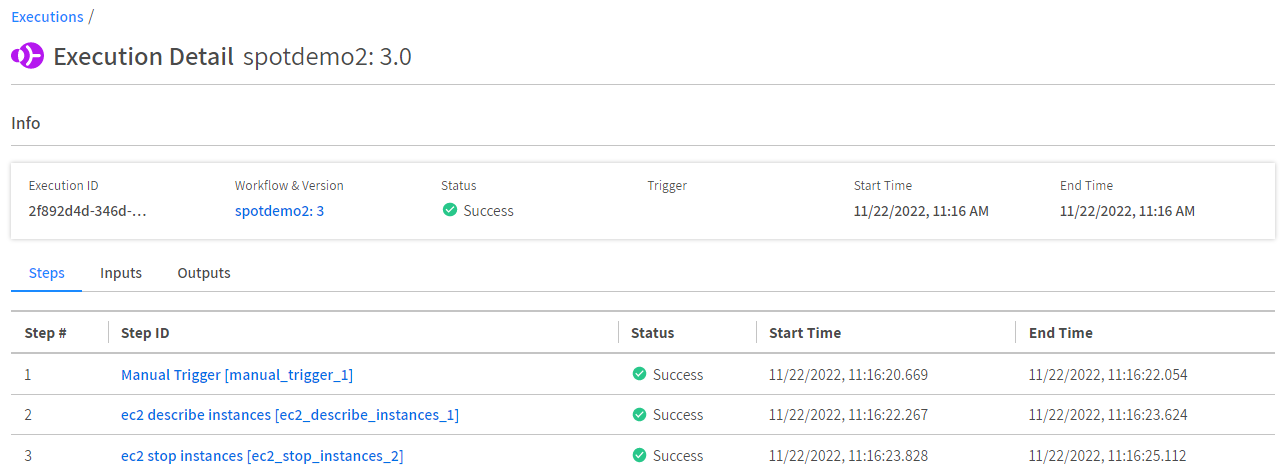The height and width of the screenshot is (474, 1283).
Task: Click the Status column header in table
Action: click(x=652, y=333)
